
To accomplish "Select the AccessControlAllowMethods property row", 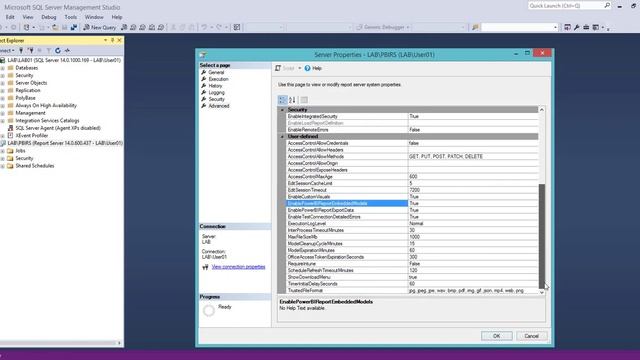I will pyautogui.click(x=412, y=156).
